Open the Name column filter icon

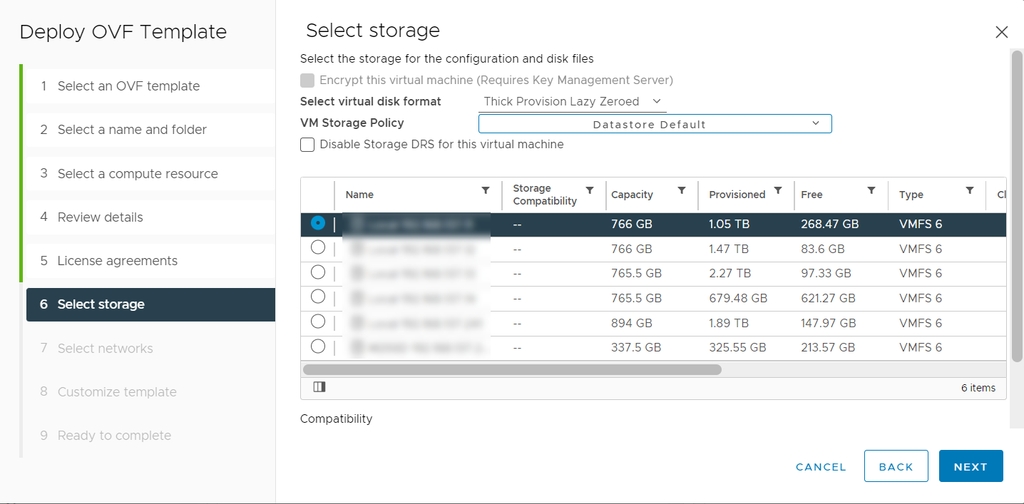point(486,190)
